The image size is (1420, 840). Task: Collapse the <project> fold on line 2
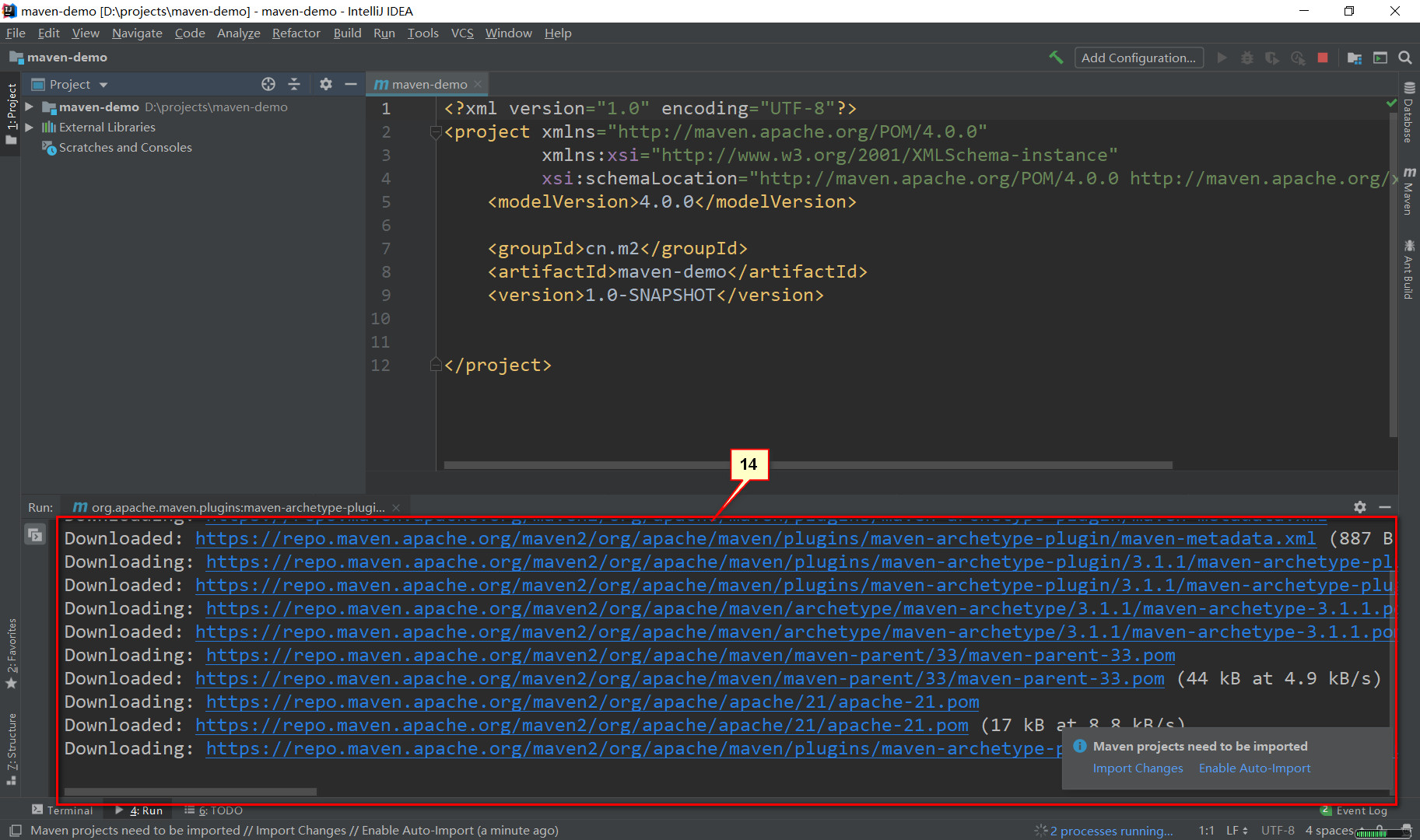[x=436, y=132]
